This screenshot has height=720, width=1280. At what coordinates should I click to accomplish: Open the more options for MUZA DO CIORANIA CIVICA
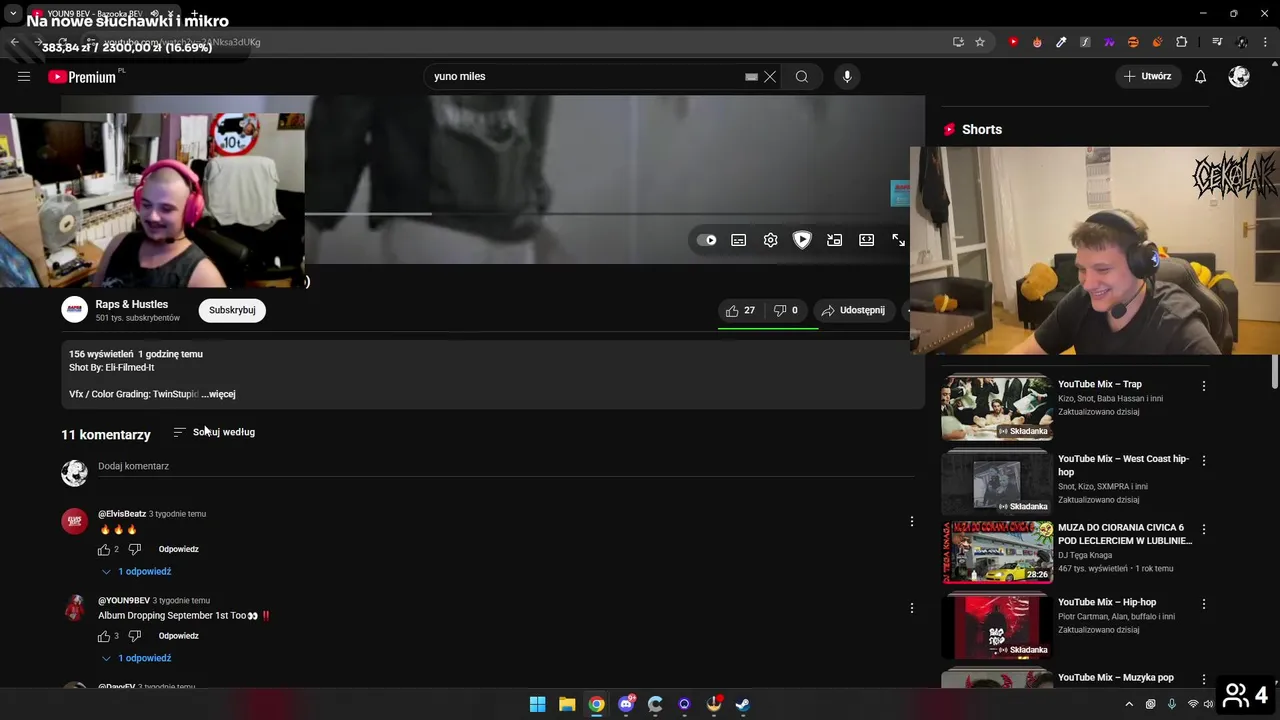(x=1204, y=529)
